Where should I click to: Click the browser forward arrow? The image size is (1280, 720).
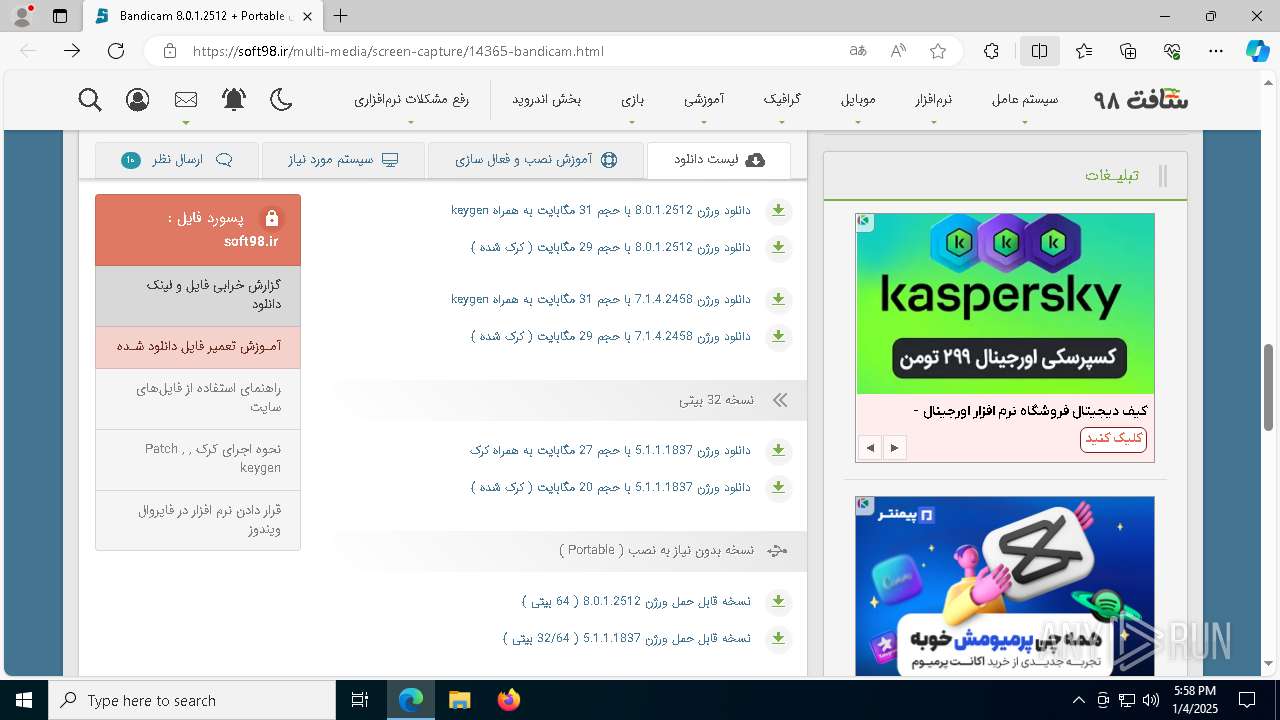click(x=72, y=51)
